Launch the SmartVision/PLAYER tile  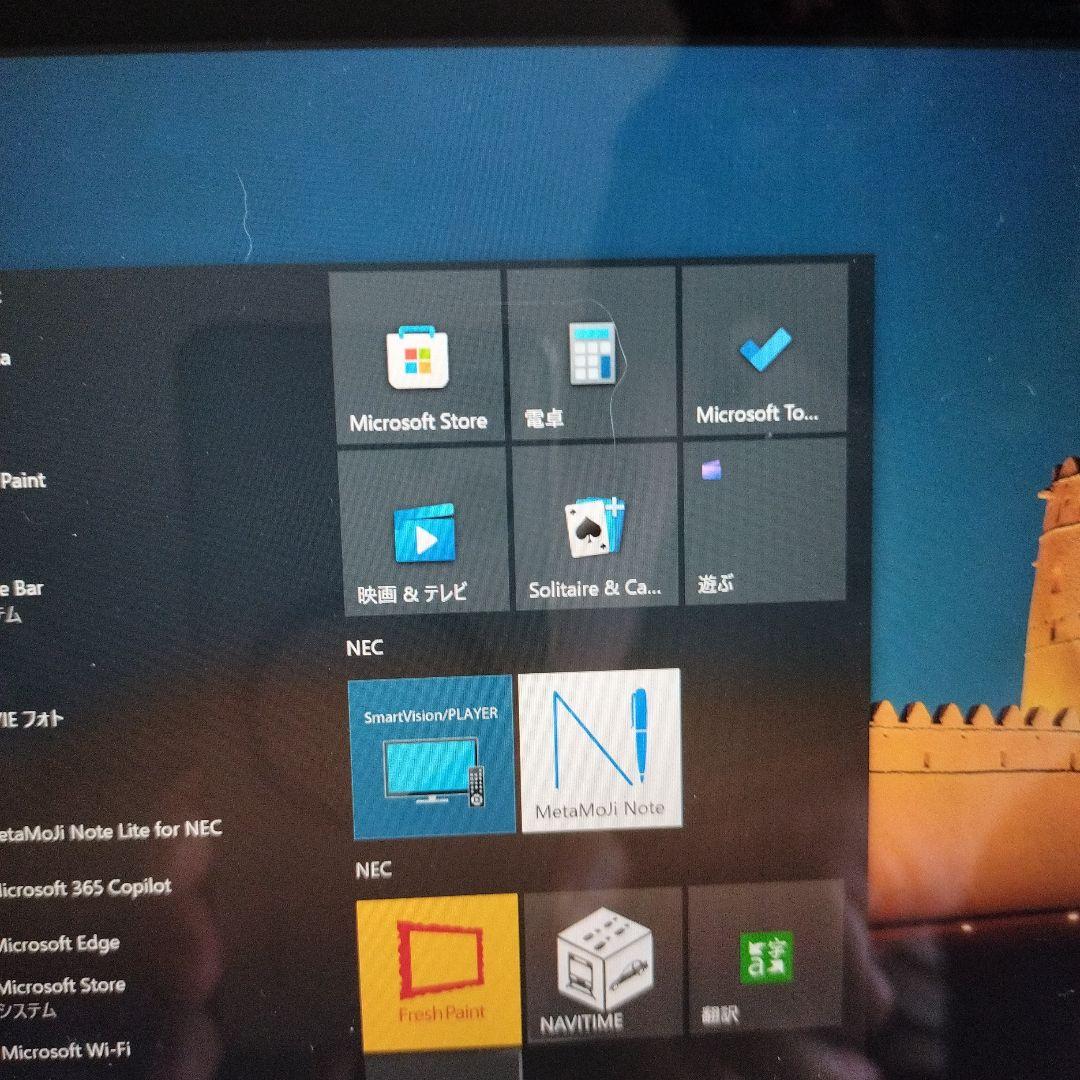coord(432,757)
